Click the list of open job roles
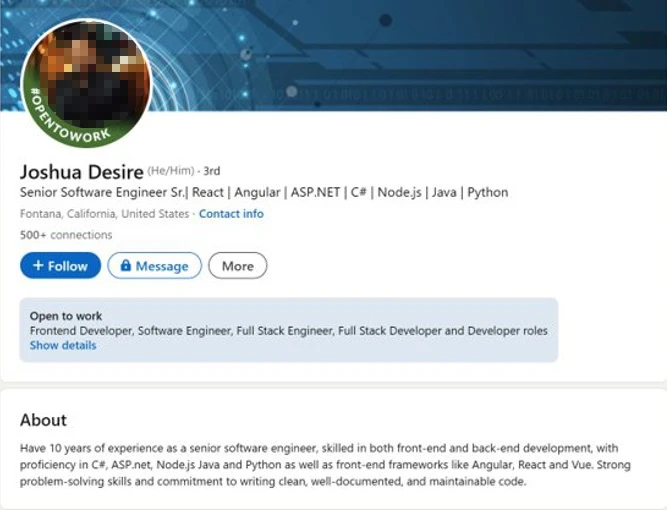 pyautogui.click(x=288, y=330)
